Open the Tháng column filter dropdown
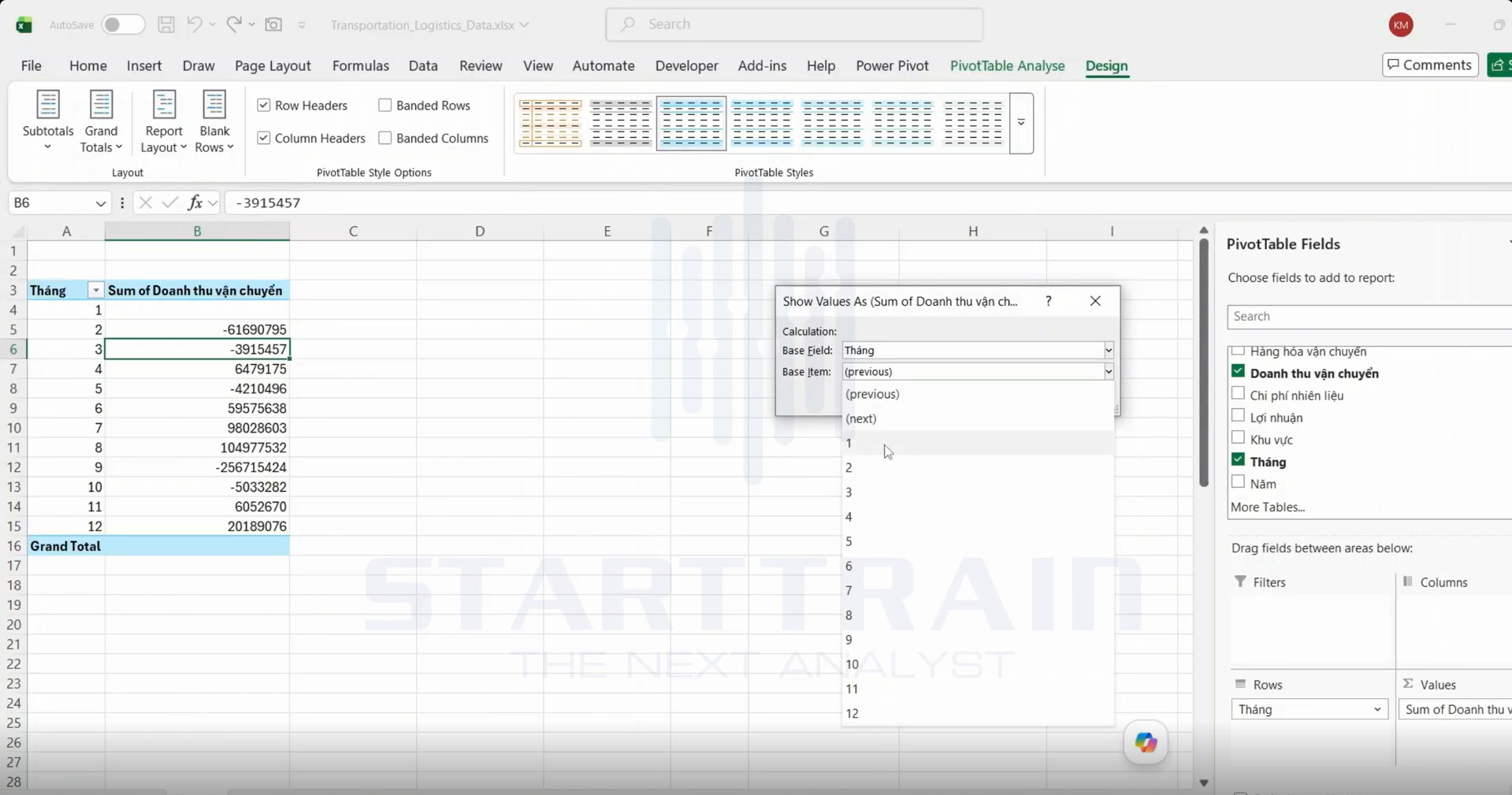Screen dimensions: 1512x795 pos(95,291)
